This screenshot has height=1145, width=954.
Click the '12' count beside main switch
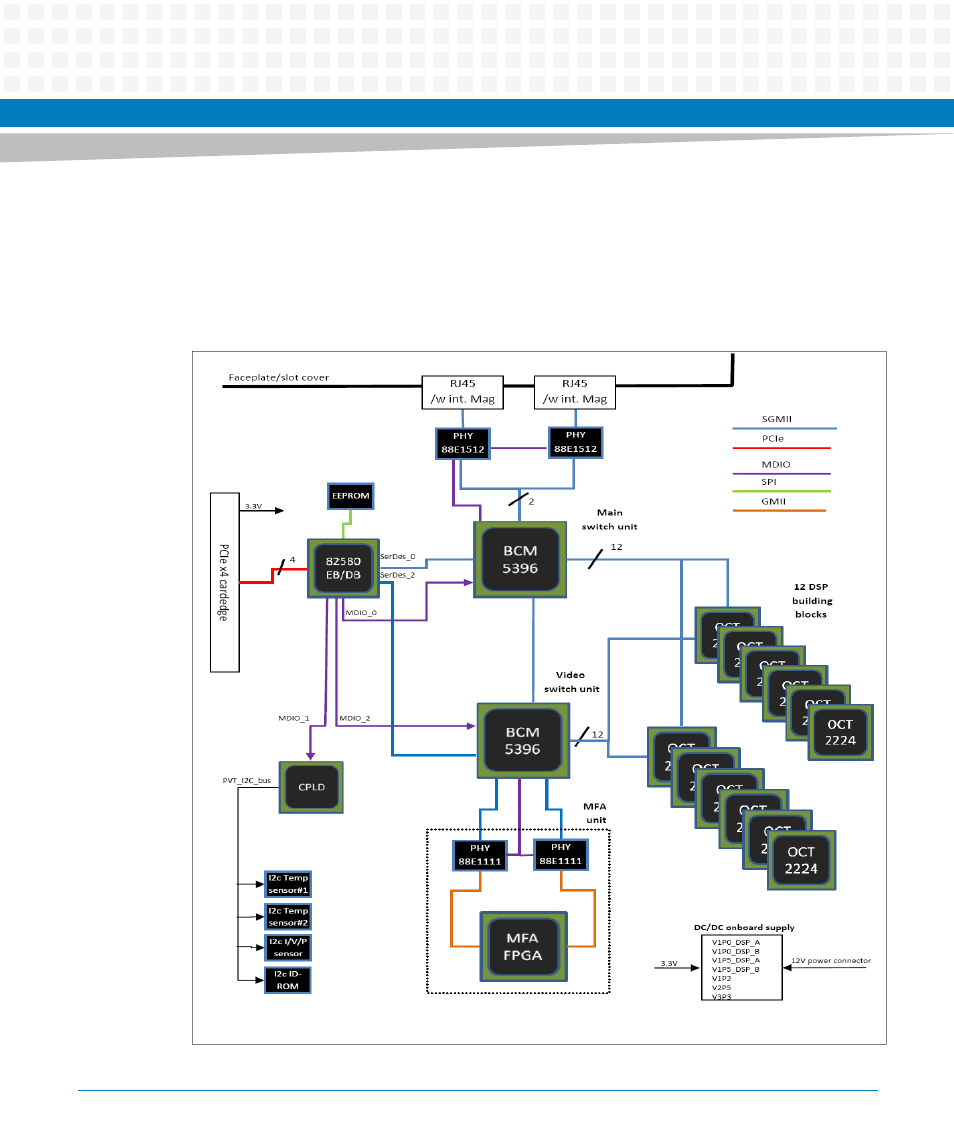(617, 547)
